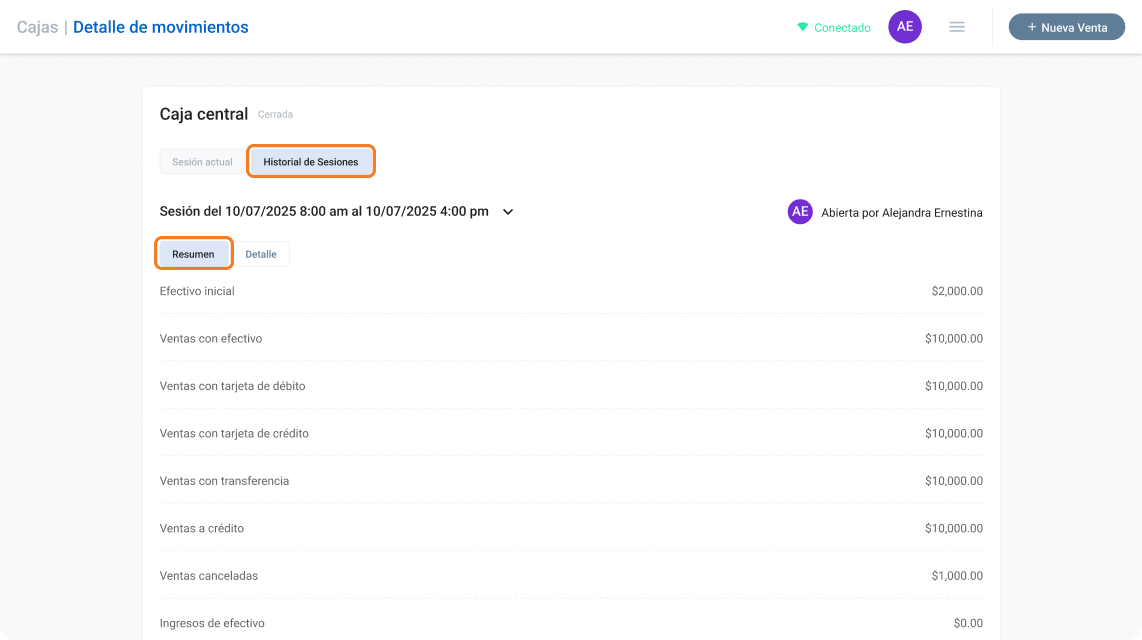Click the Ventas con efectivo amount

(x=953, y=339)
